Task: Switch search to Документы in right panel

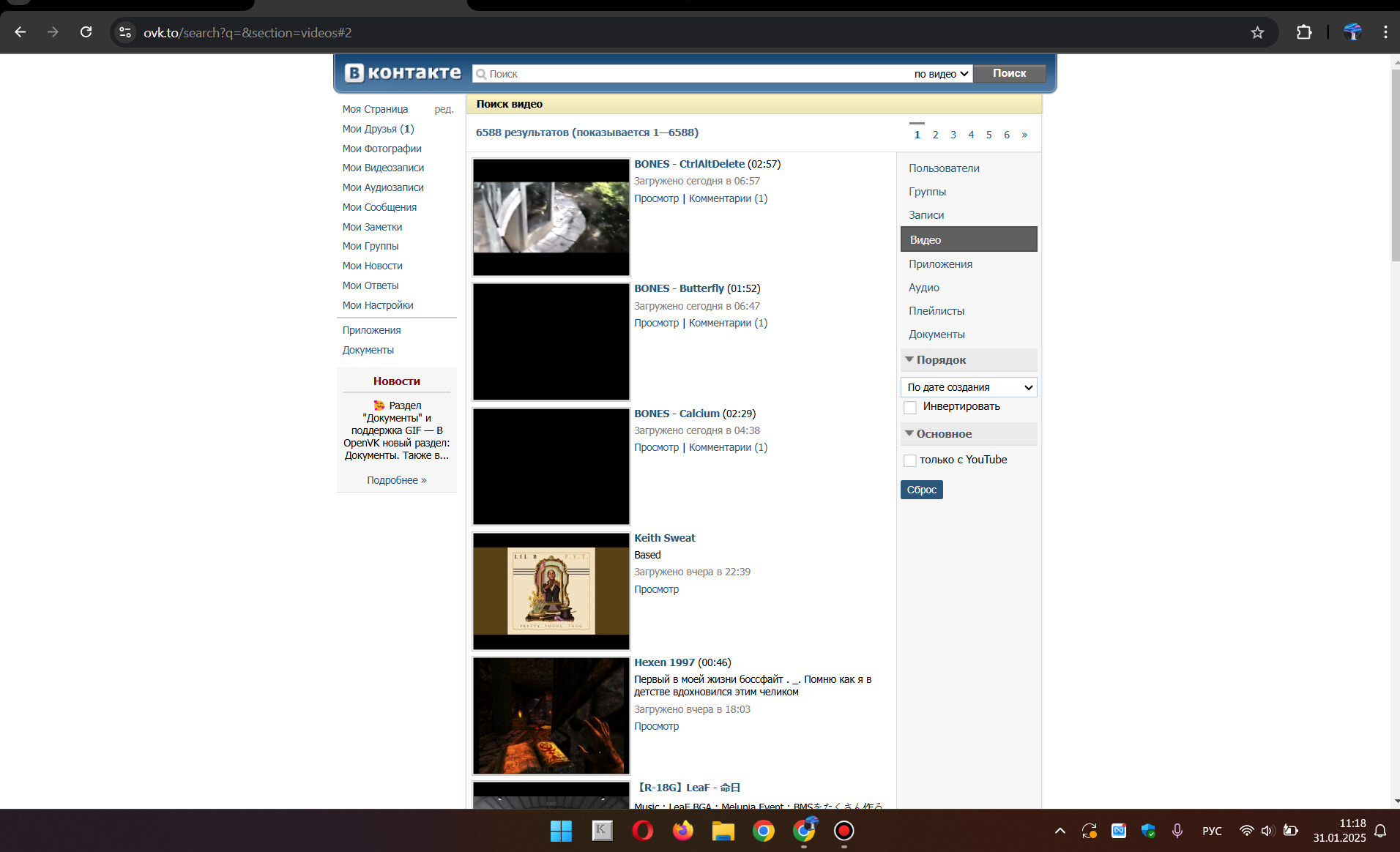Action: coord(937,335)
